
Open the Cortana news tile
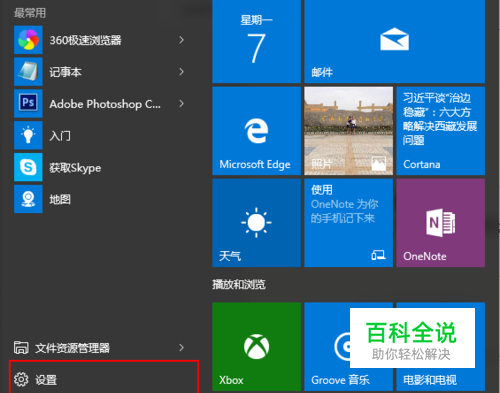point(441,131)
